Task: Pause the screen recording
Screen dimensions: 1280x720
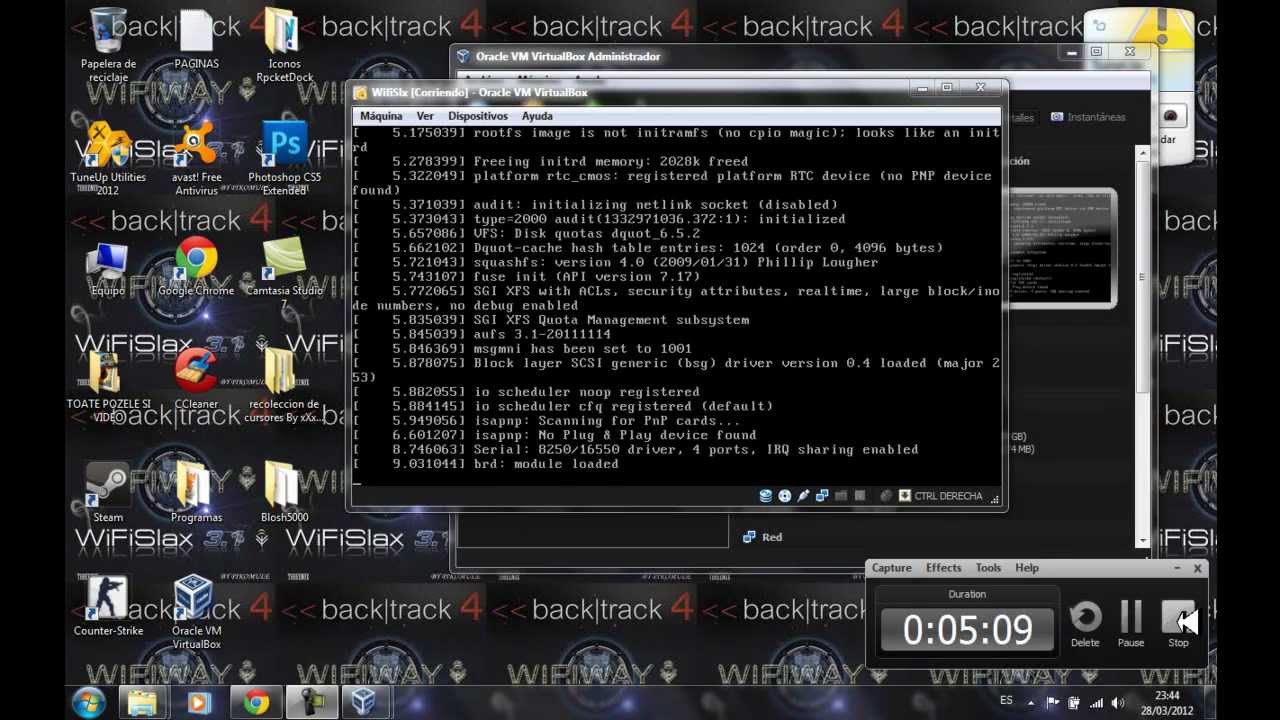Action: pos(1131,623)
